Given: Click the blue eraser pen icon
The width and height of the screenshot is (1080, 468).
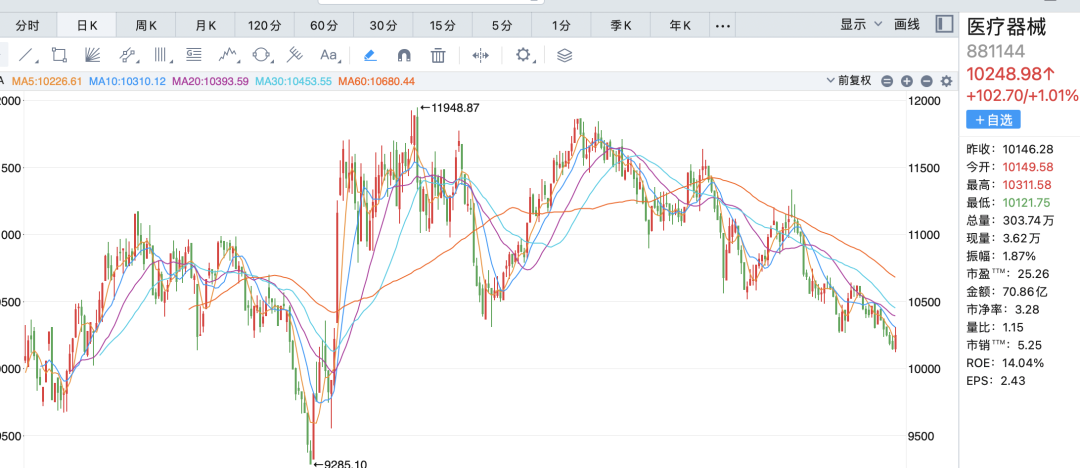Looking at the screenshot, I should [369, 55].
